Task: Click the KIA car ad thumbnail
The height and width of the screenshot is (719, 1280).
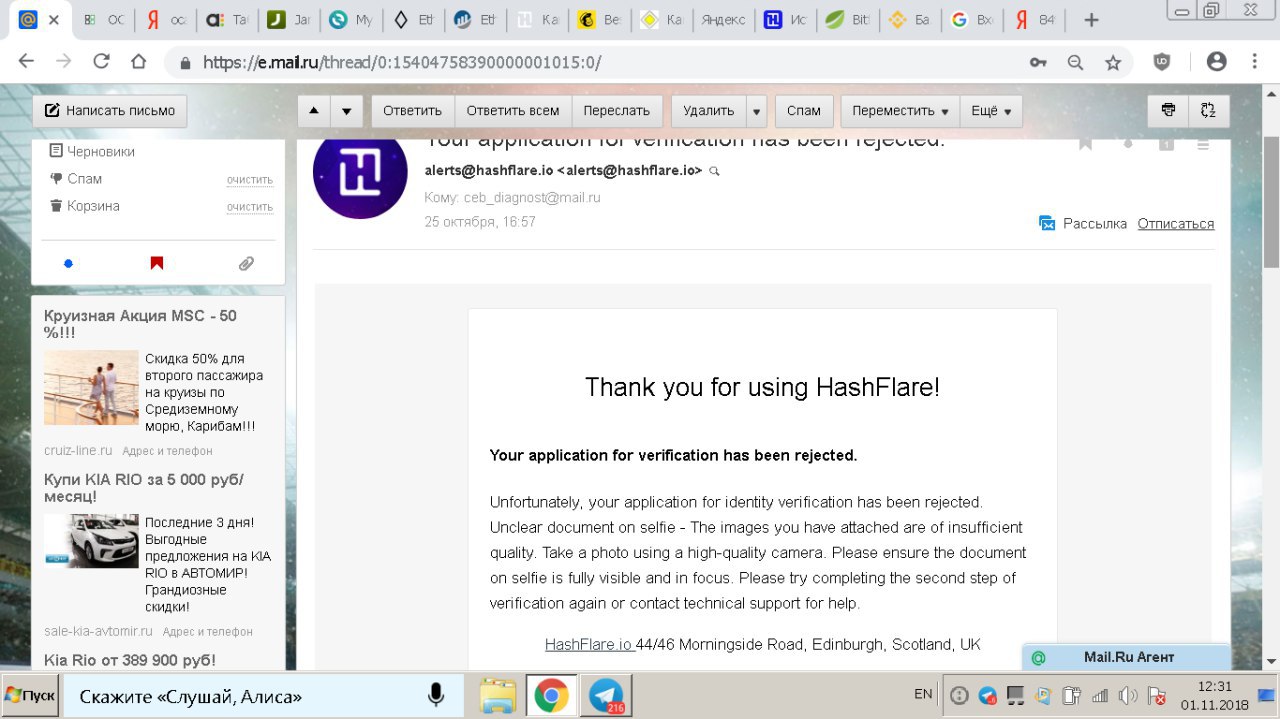Action: point(91,541)
